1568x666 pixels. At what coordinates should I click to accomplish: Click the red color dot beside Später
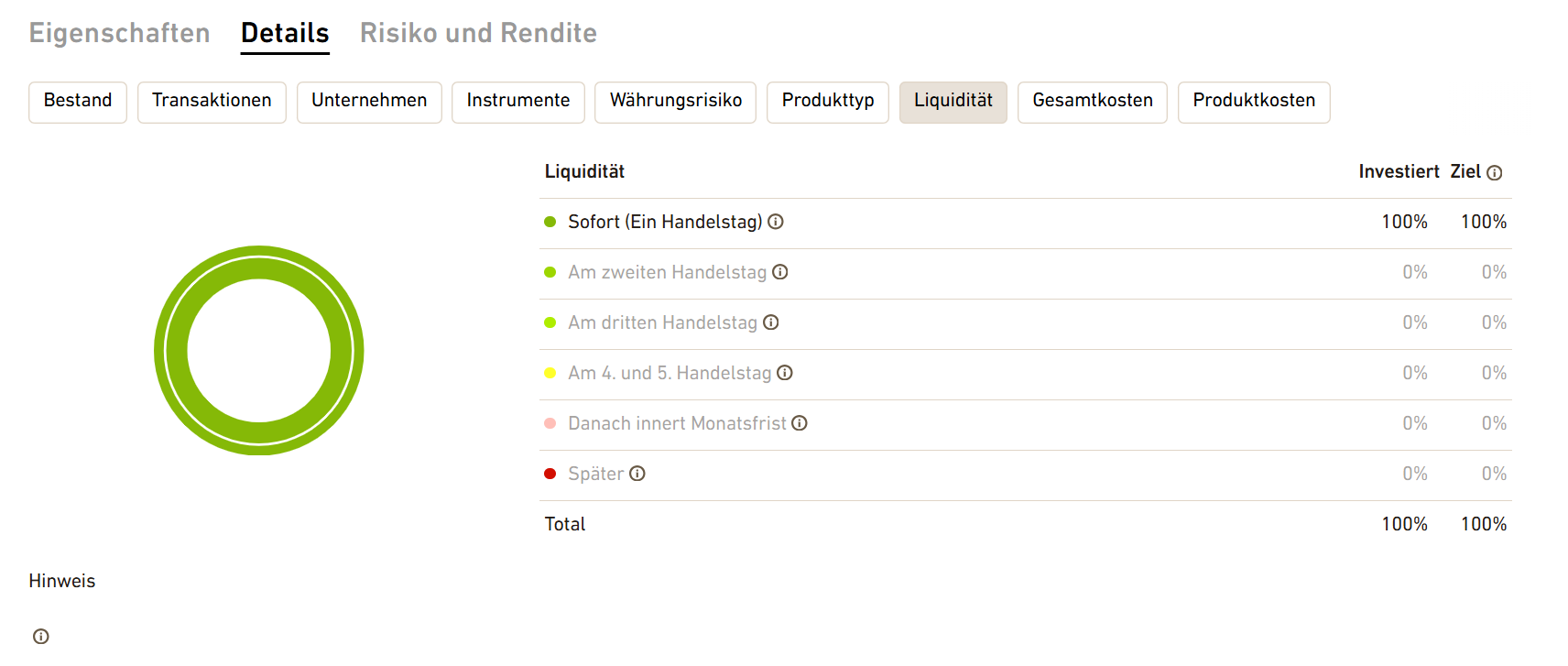[x=550, y=474]
